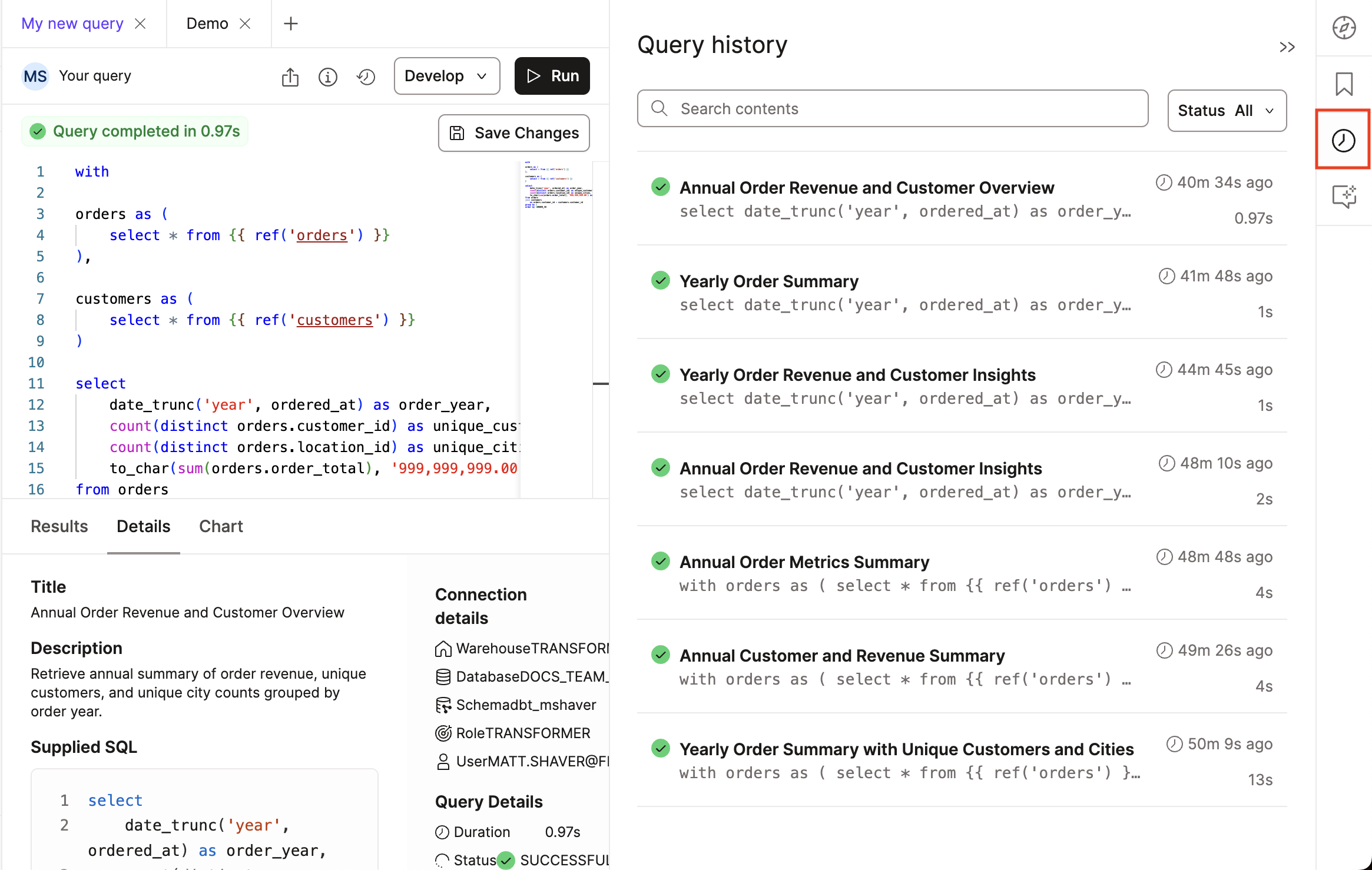Open version history with the restore clock icon
Viewport: 1372px width, 870px height.
click(366, 76)
